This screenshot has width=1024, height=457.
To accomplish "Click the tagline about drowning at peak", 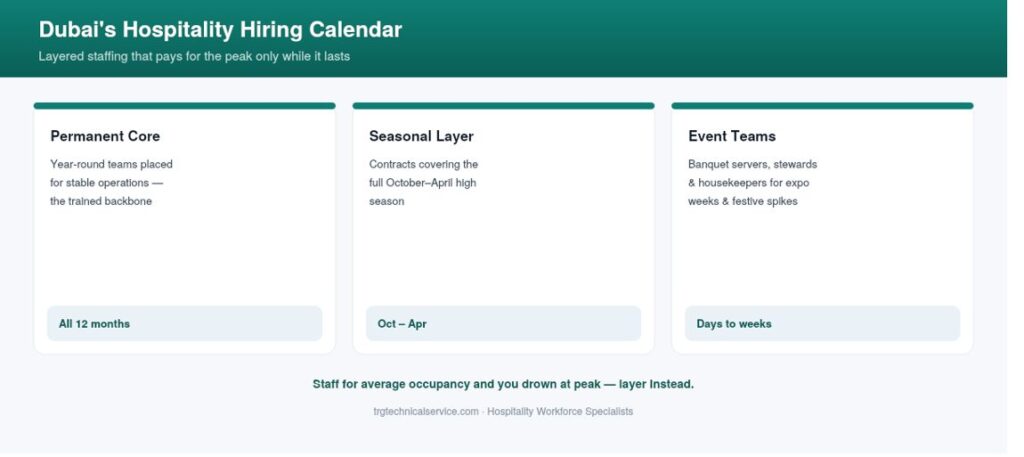I will [504, 385].
